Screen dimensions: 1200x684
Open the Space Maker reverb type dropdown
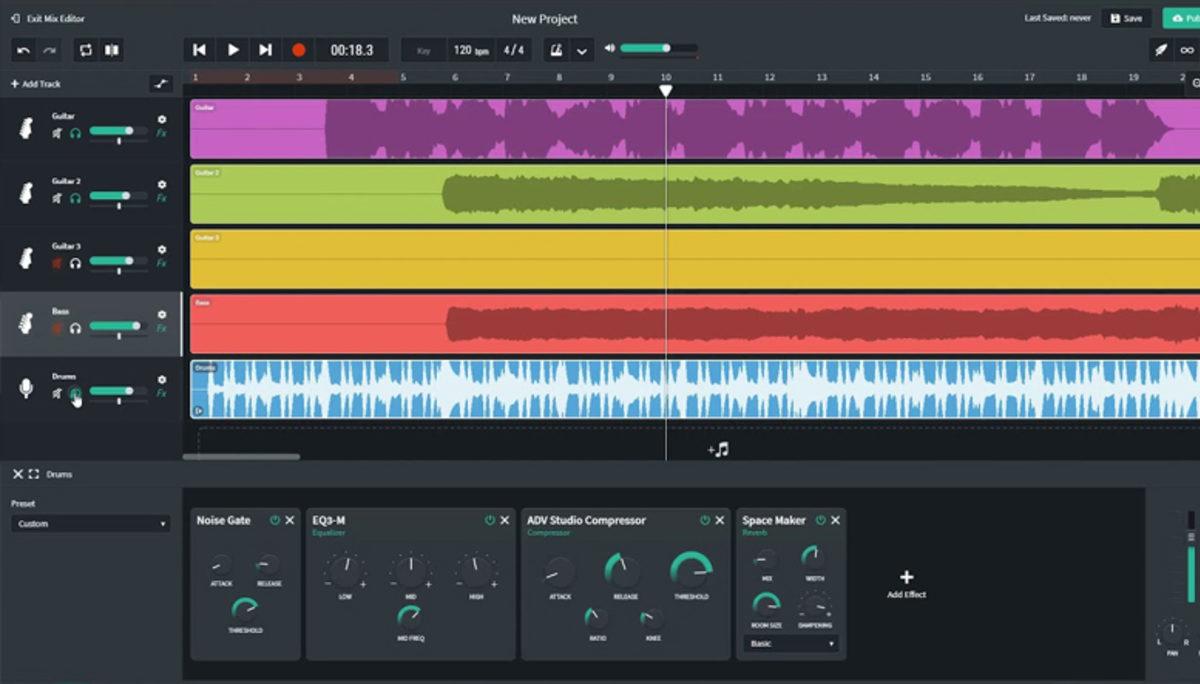(789, 644)
